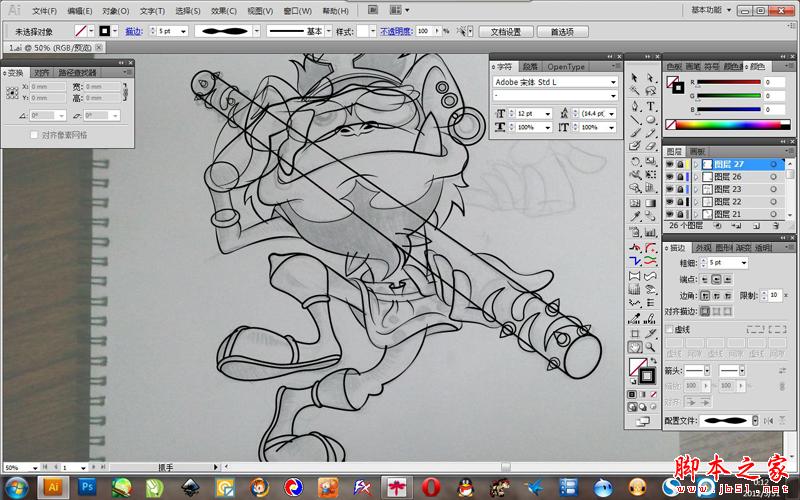This screenshot has height=500, width=800.
Task: Select the Artboard tool
Action: click(635, 334)
